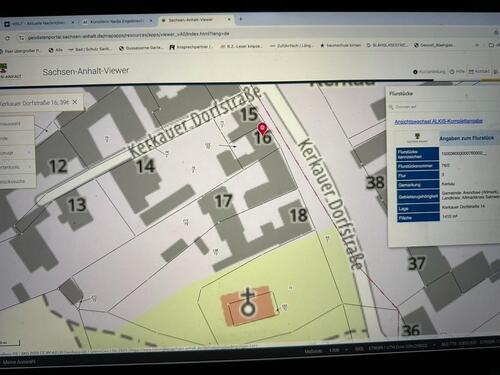Click the Kurzanleitung info button

click(429, 72)
